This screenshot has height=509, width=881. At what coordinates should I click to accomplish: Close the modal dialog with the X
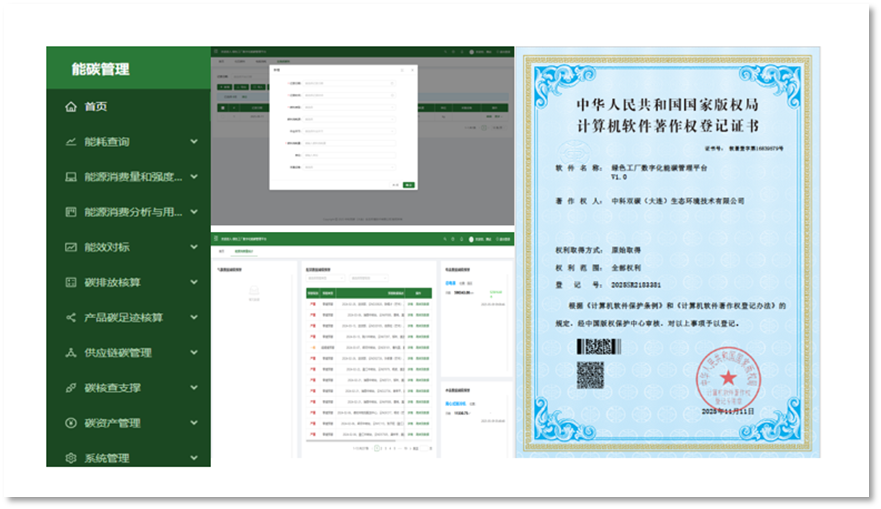(412, 69)
